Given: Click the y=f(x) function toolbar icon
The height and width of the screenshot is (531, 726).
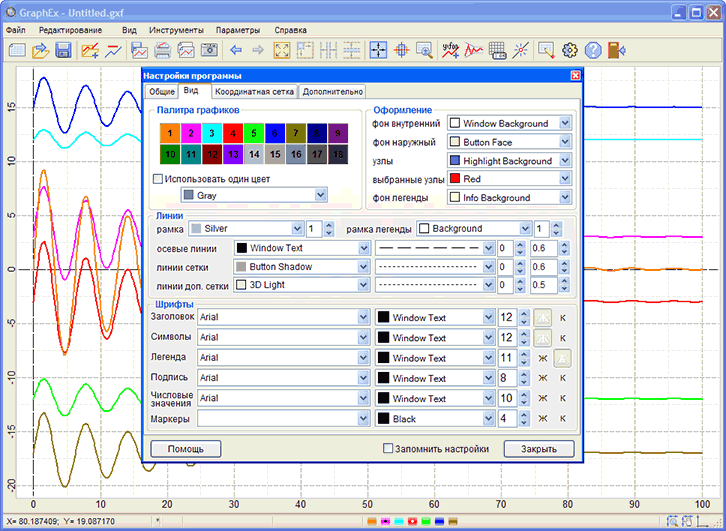Looking at the screenshot, I should pos(450,50).
